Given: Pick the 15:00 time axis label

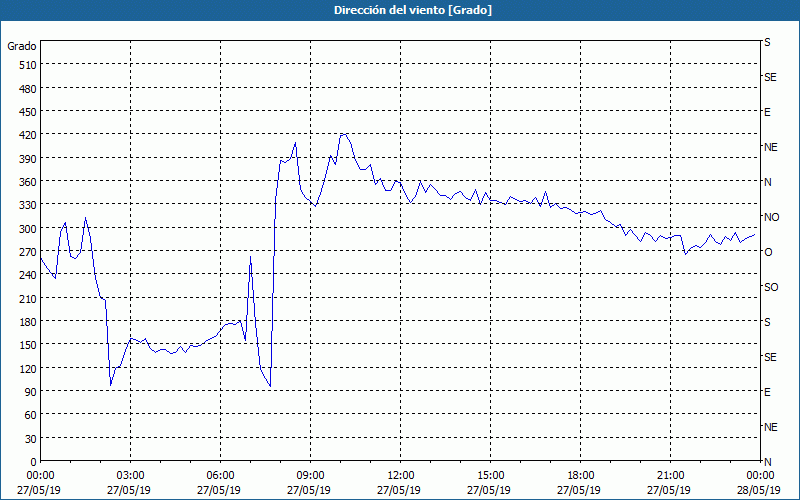Looking at the screenshot, I should pyautogui.click(x=490, y=476).
